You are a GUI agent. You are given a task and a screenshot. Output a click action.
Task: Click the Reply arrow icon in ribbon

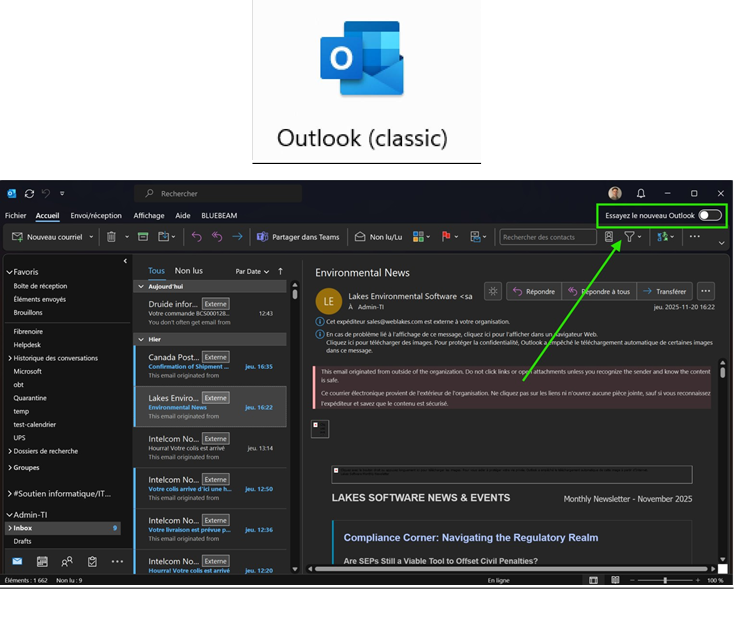click(196, 237)
